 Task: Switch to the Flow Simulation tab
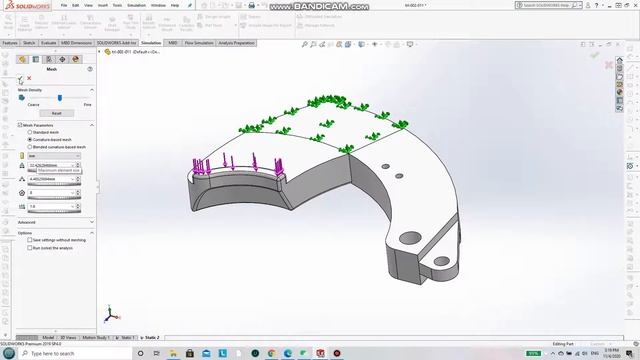pyautogui.click(x=199, y=43)
